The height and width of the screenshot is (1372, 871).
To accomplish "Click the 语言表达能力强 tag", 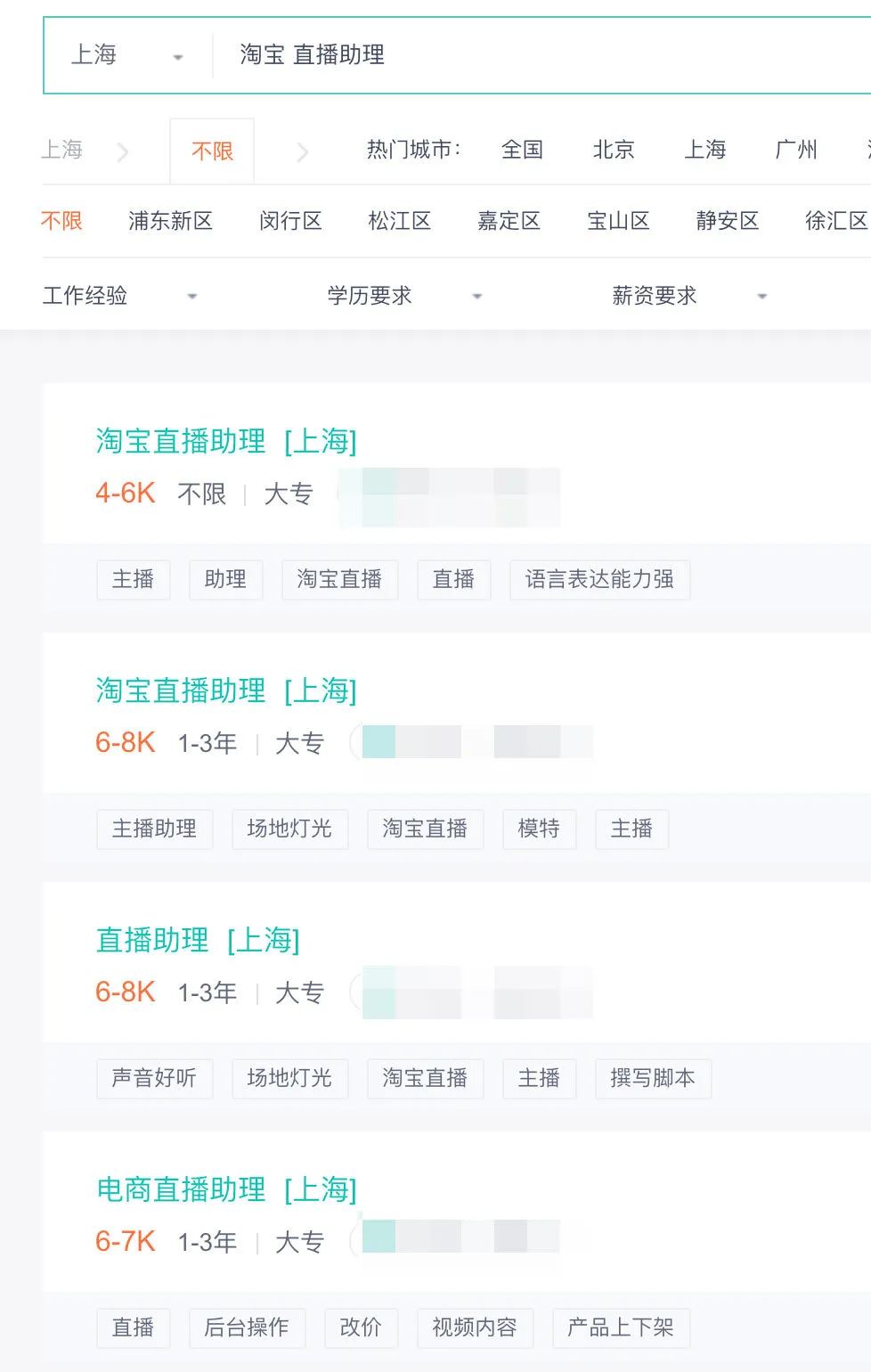I will [599, 580].
